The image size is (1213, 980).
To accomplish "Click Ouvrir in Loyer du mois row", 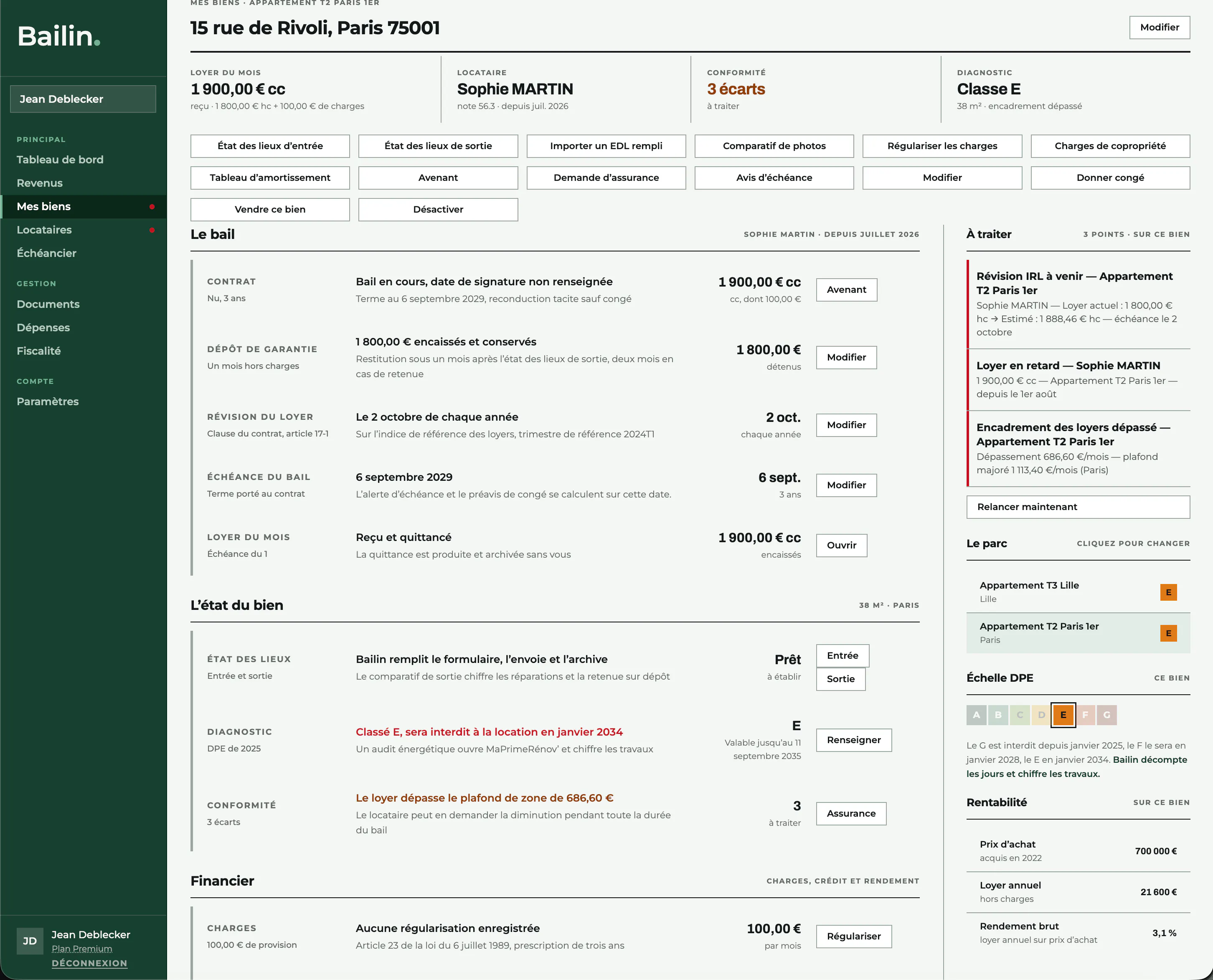I will pyautogui.click(x=842, y=545).
